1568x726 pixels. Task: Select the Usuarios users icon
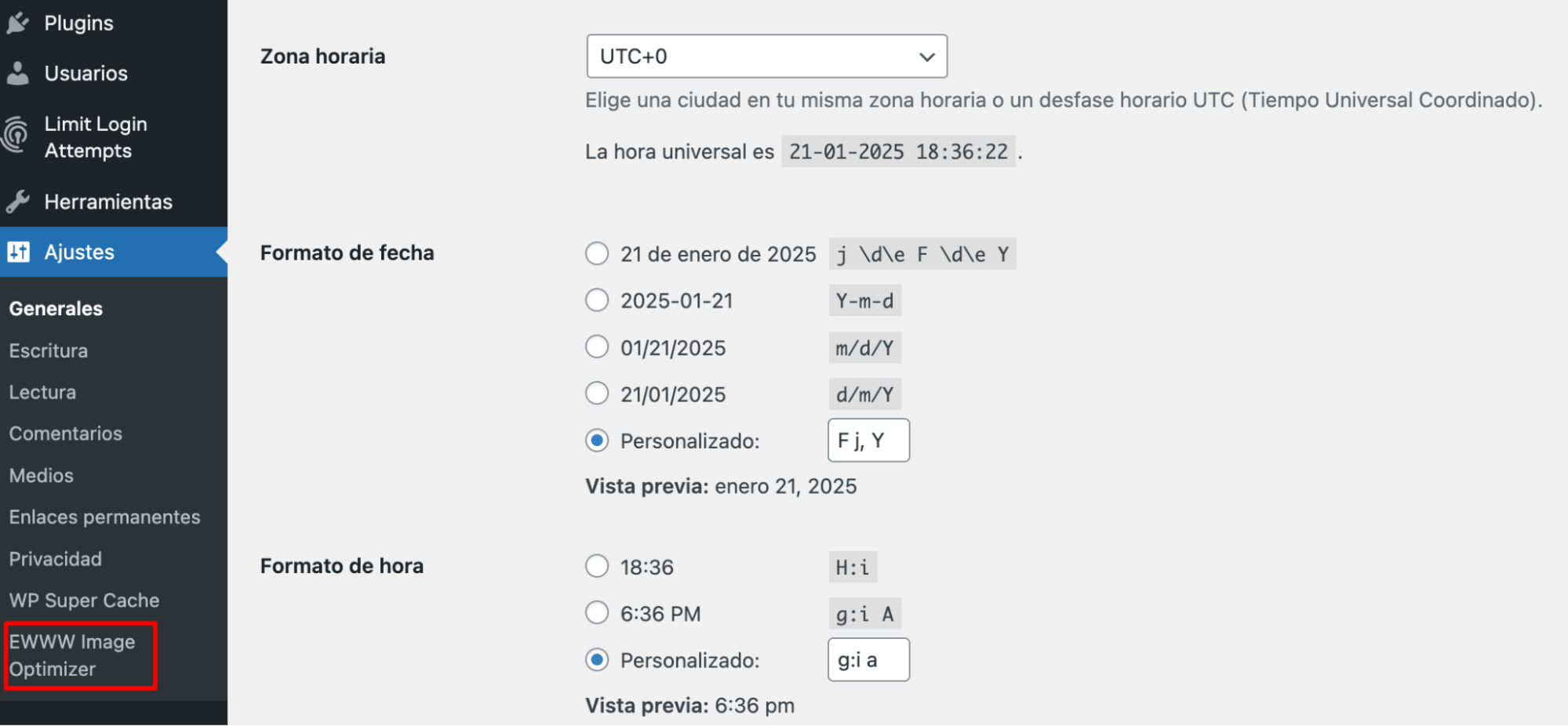17,72
